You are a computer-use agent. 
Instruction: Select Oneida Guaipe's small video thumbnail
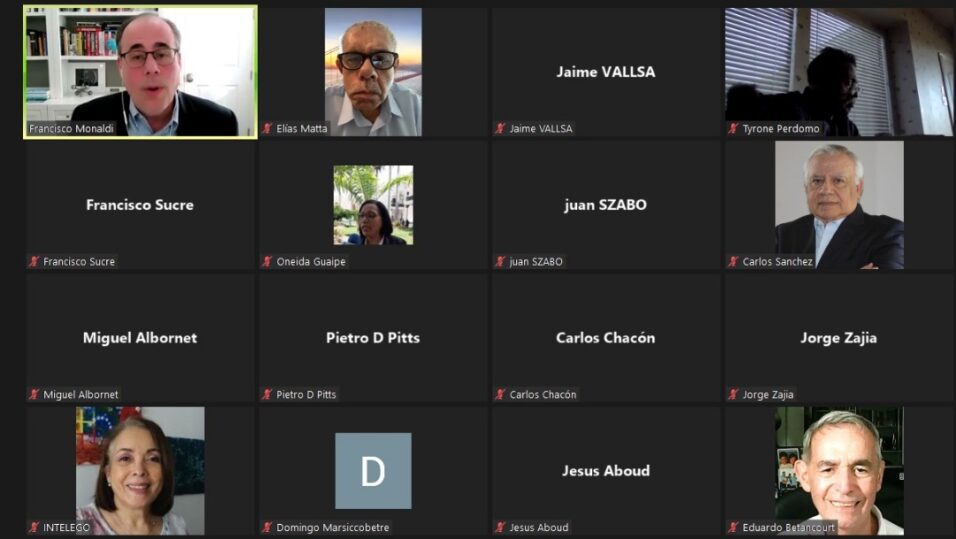[373, 205]
